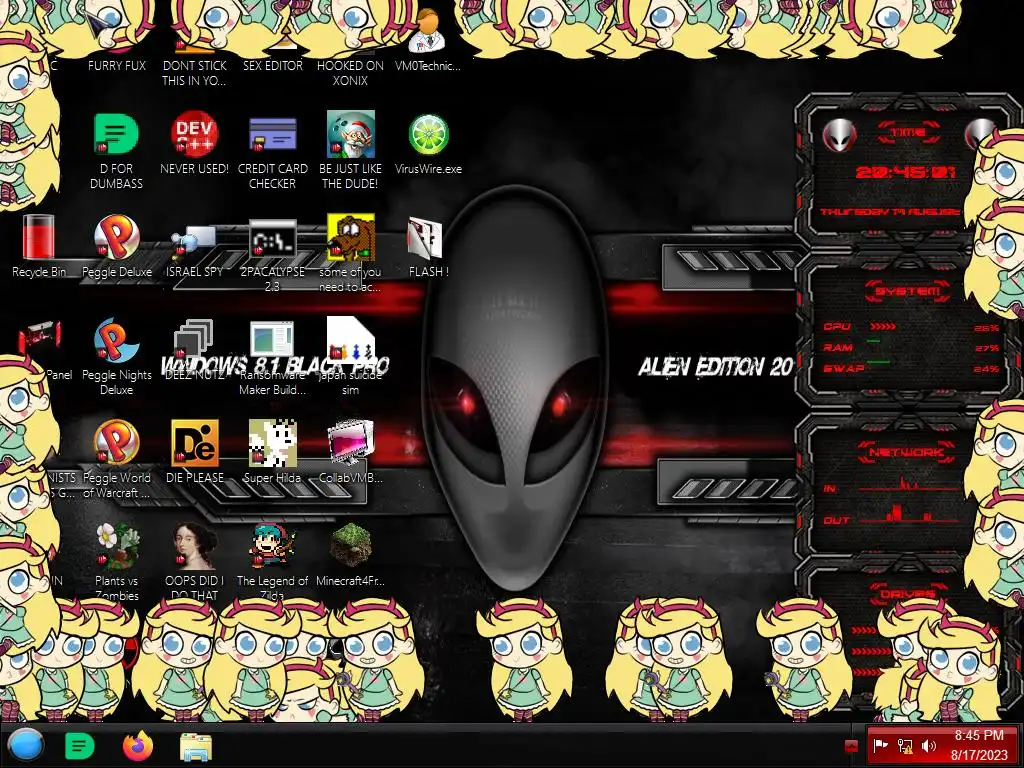The height and width of the screenshot is (768, 1024).
Task: Click the CPU usage row
Action: click(x=910, y=327)
